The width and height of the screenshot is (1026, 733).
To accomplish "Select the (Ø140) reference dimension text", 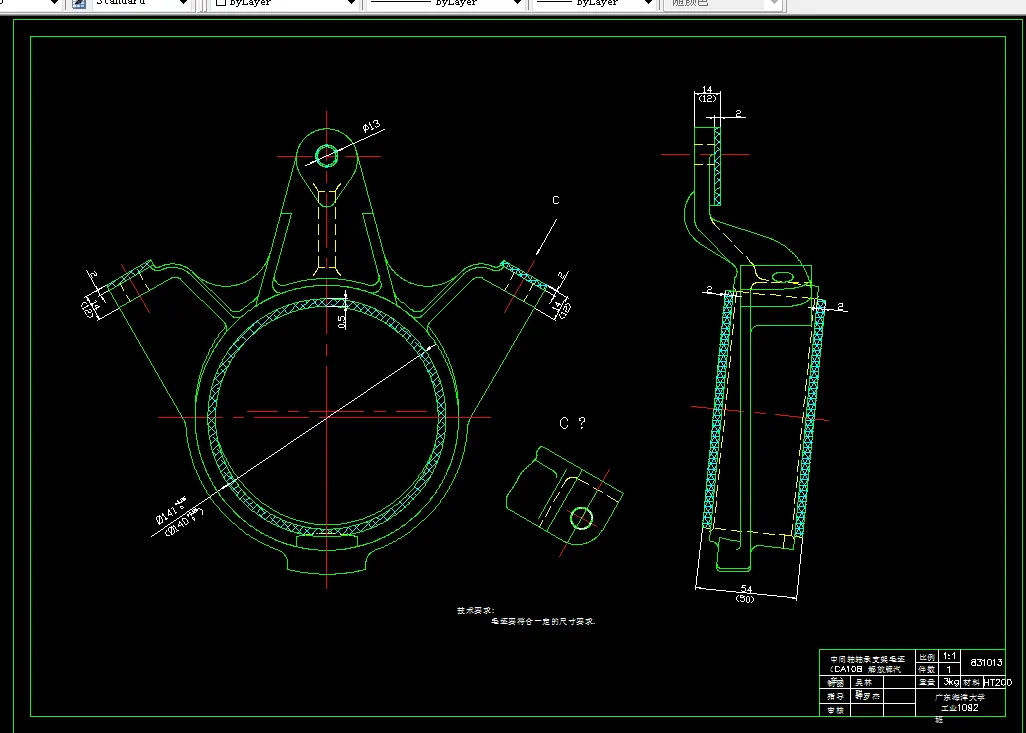I will [x=184, y=522].
